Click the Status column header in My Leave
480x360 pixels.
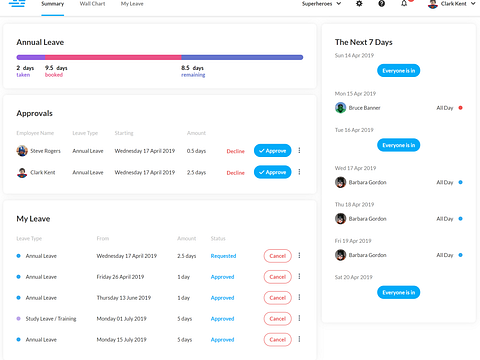[218, 238]
